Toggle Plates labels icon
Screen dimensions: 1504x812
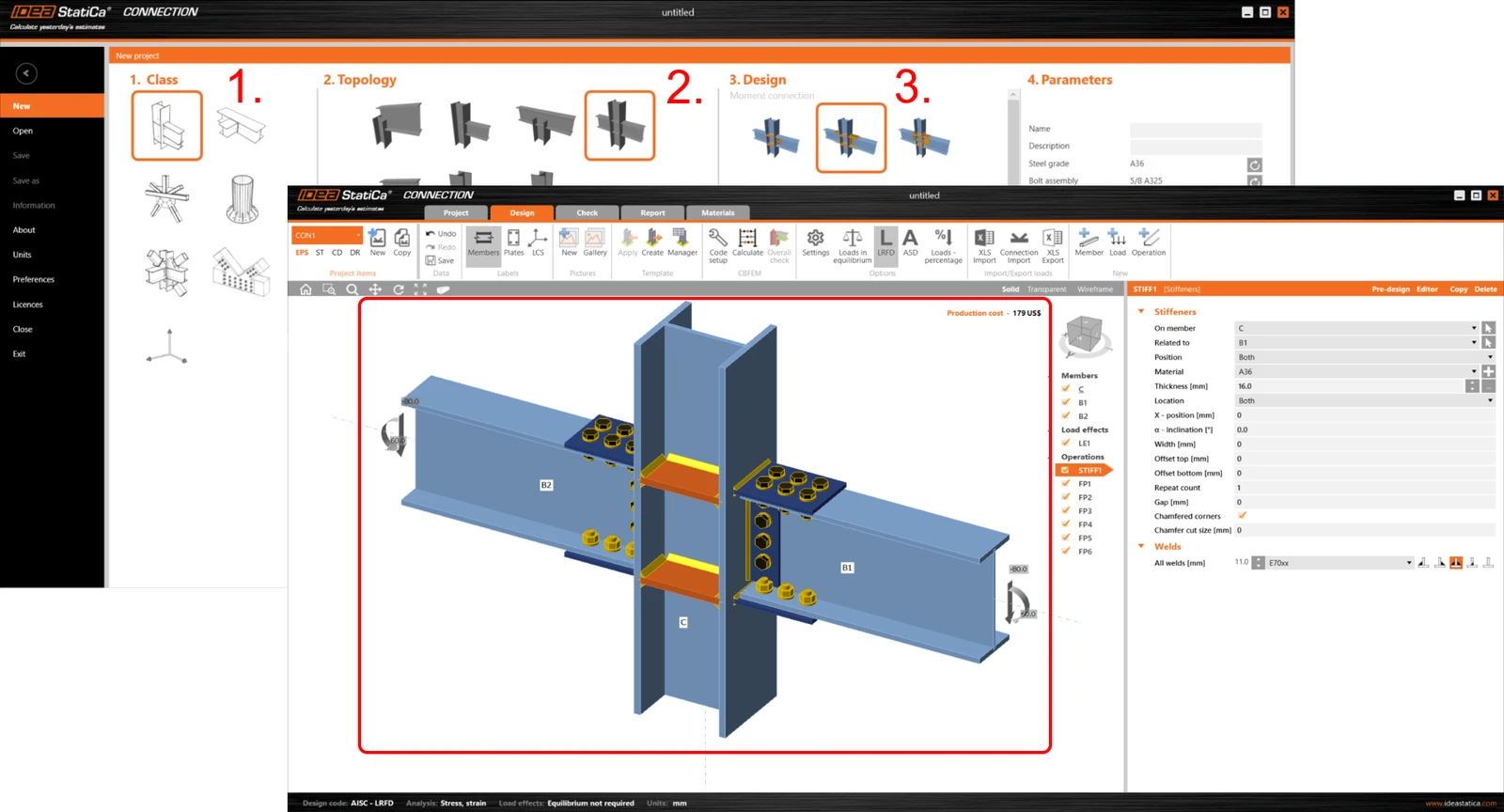pyautogui.click(x=513, y=242)
